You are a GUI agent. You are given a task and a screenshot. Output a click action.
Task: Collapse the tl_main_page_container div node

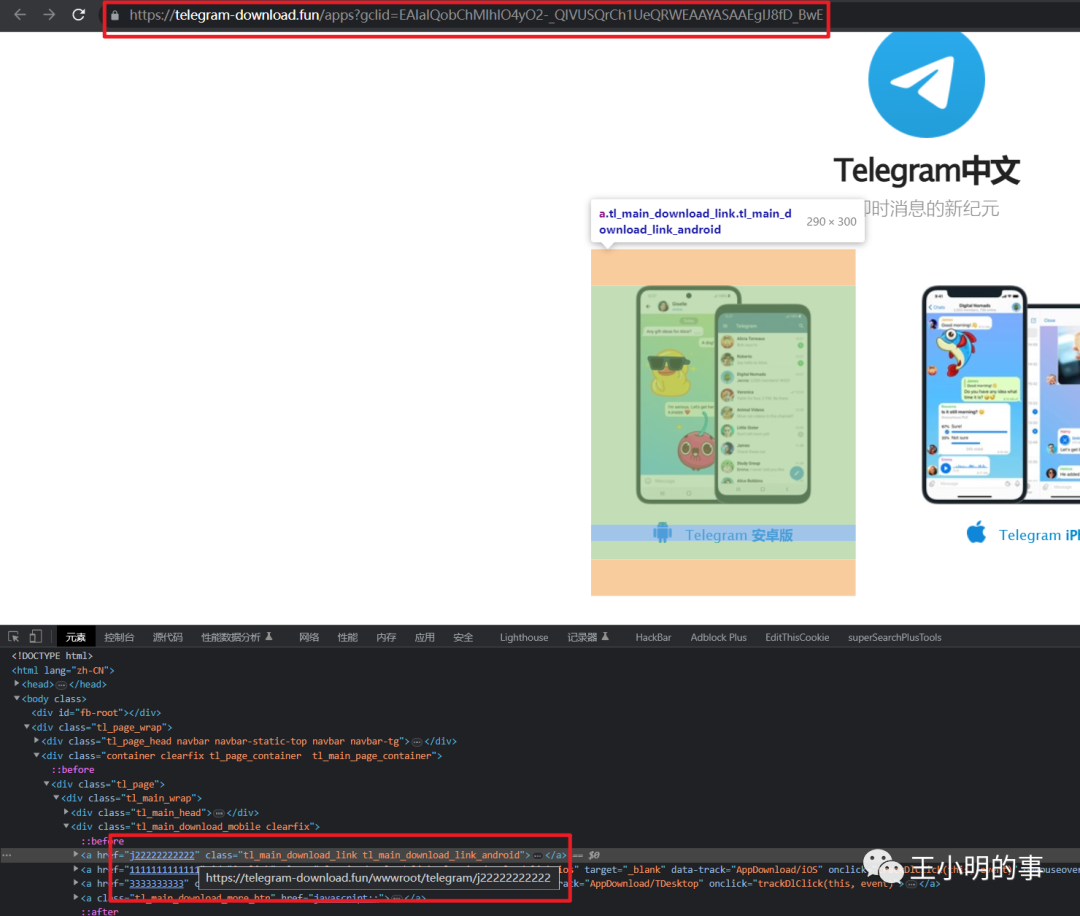(37, 756)
